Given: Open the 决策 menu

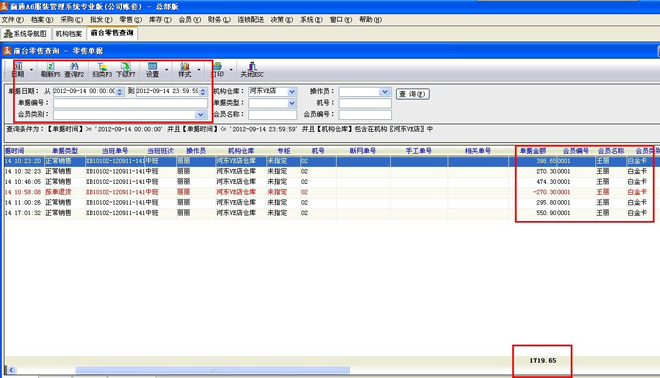Looking at the screenshot, I should 282,19.
